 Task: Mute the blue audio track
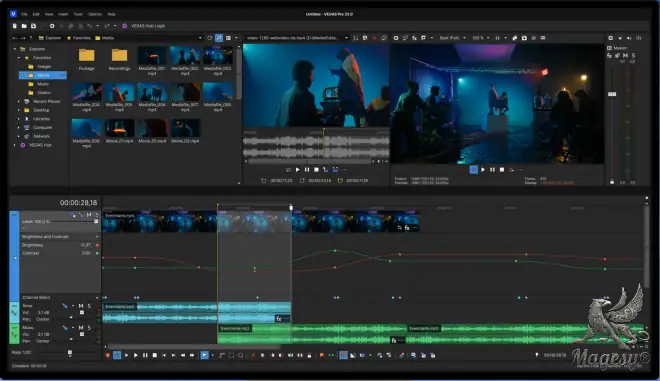81,306
